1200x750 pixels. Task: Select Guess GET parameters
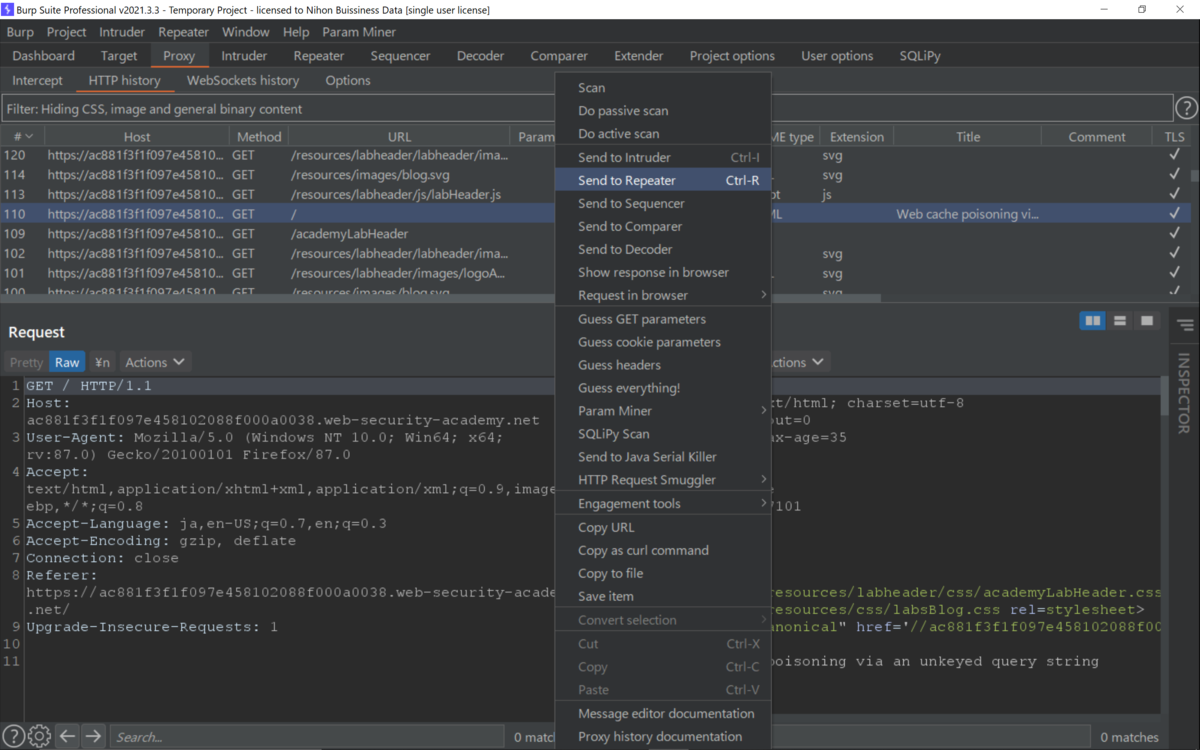click(663, 319)
